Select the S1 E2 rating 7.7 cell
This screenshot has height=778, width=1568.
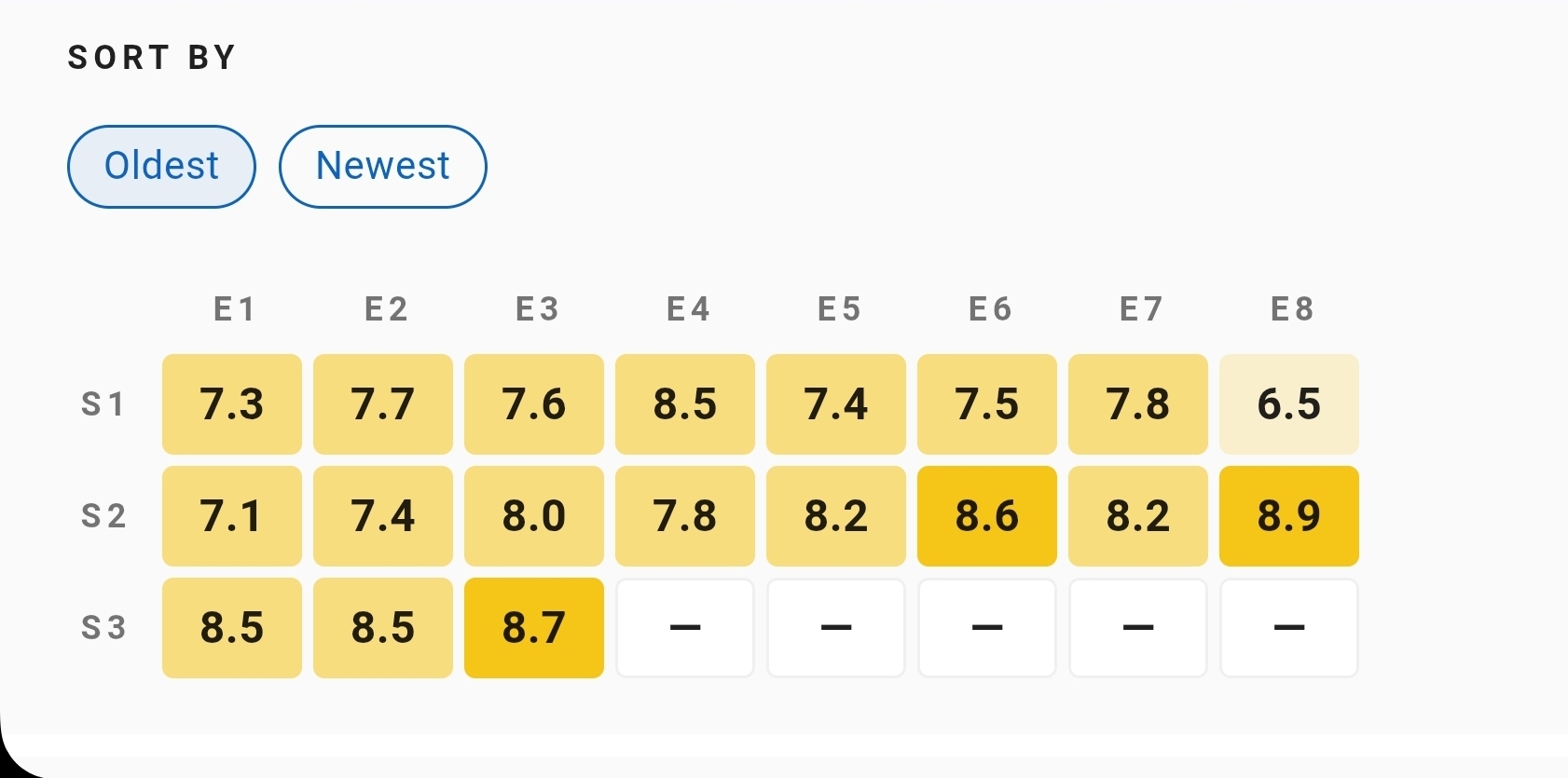[383, 404]
